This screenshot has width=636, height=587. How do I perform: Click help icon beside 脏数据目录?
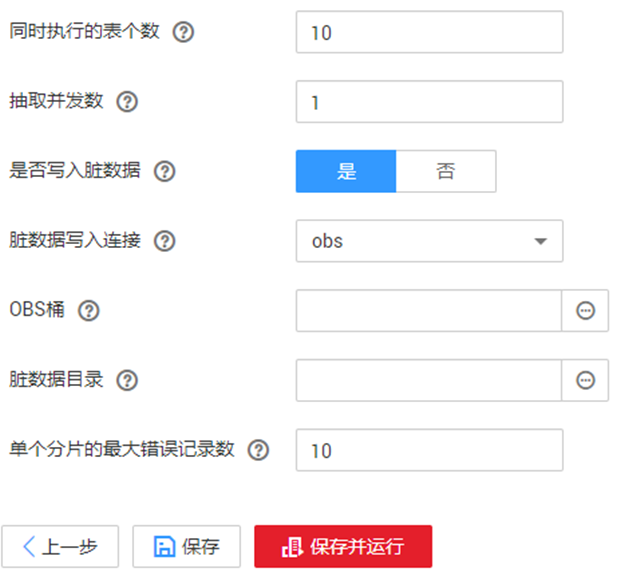[x=127, y=381]
